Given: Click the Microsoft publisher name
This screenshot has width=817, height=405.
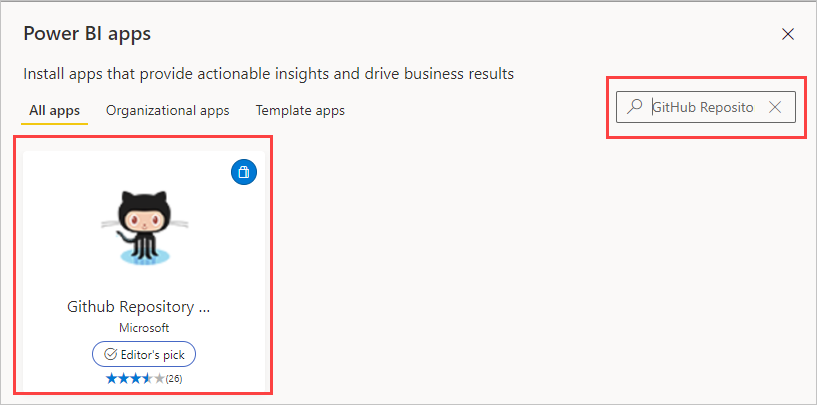Looking at the screenshot, I should pyautogui.click(x=144, y=328).
